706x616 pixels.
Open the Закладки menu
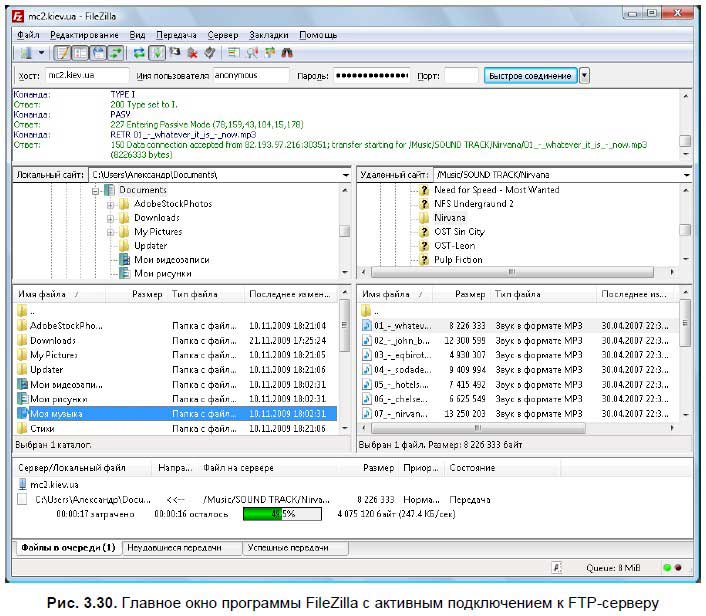(269, 34)
